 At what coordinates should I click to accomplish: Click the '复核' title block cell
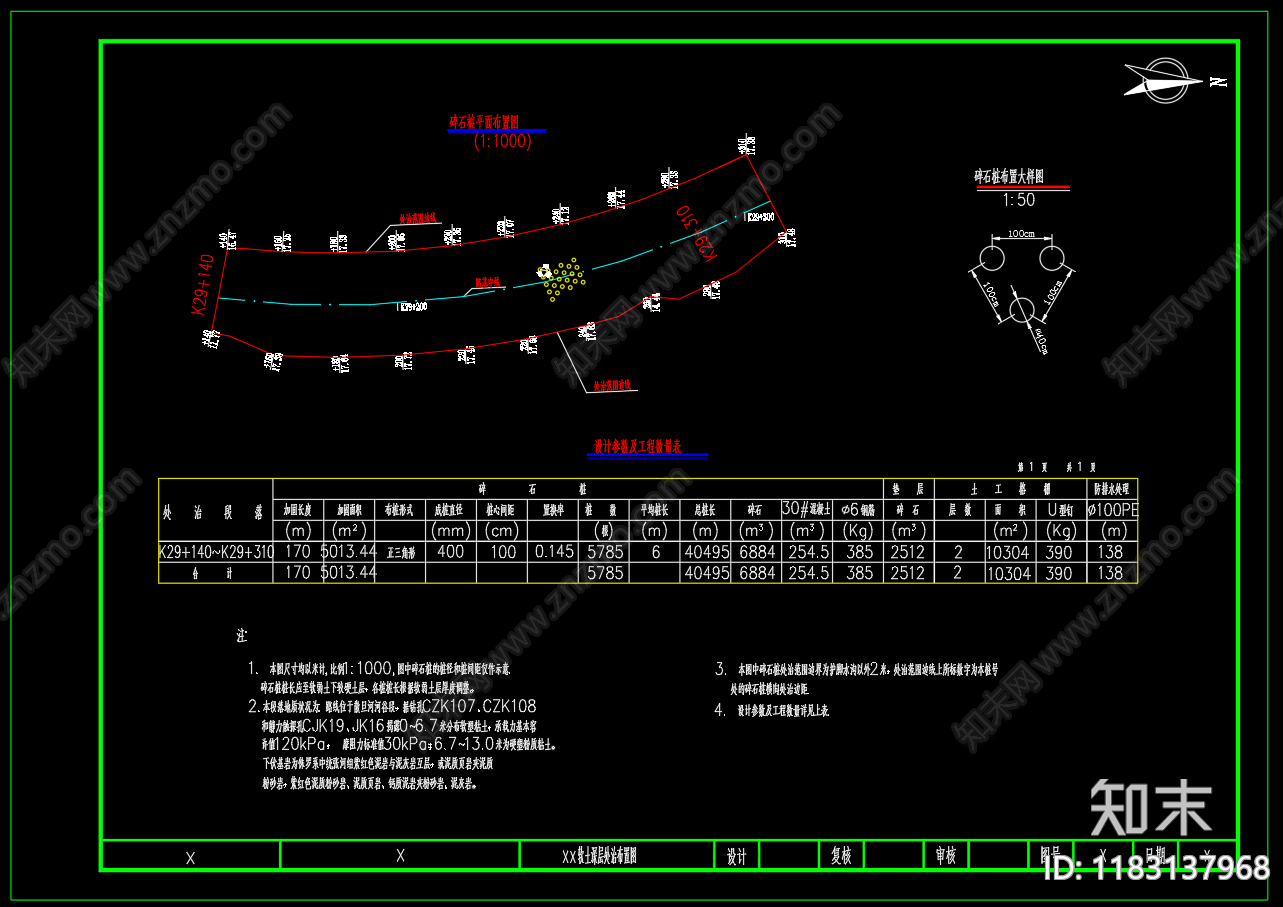tap(841, 856)
